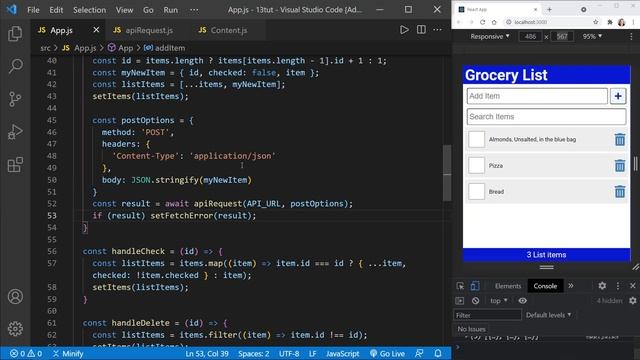Focus the console Filter field
Image resolution: width=640 pixels, height=360 pixels.
[487, 315]
